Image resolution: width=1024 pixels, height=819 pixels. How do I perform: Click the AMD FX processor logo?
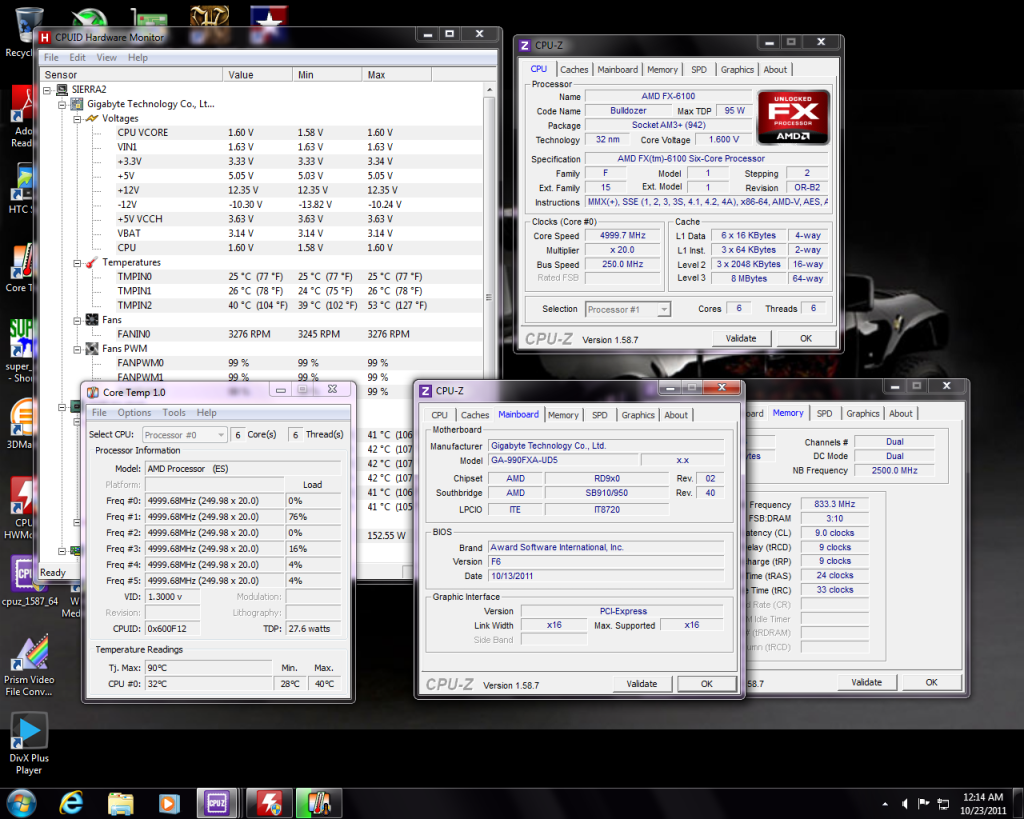(793, 118)
